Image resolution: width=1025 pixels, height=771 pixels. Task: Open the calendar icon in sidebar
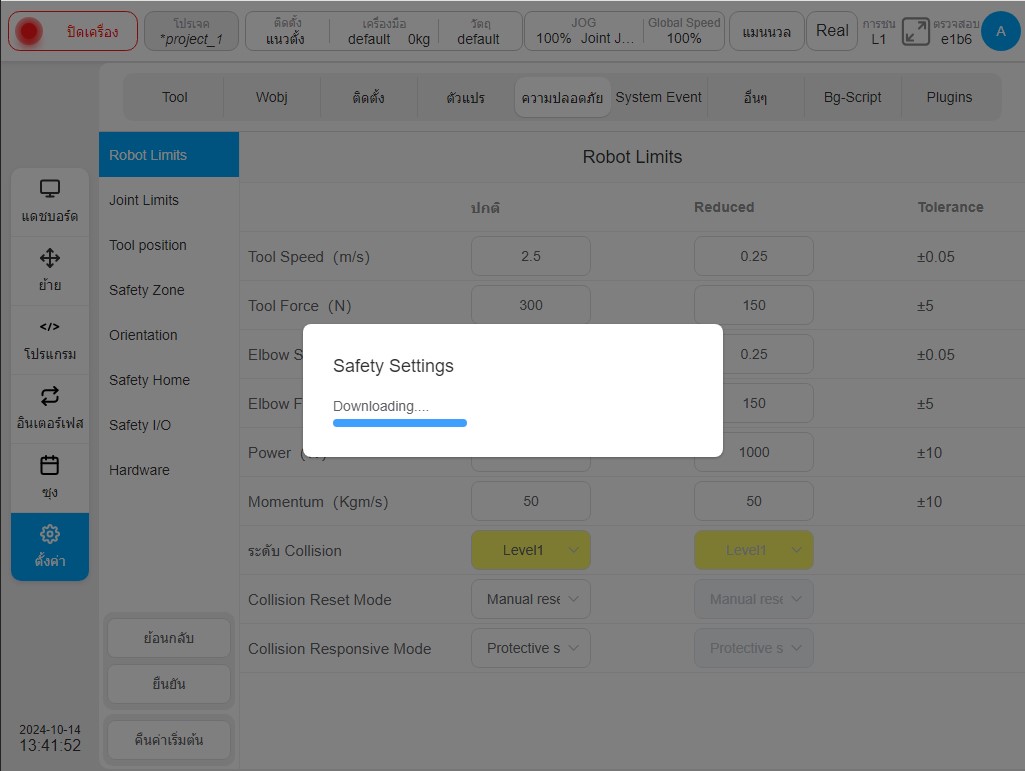(x=50, y=465)
